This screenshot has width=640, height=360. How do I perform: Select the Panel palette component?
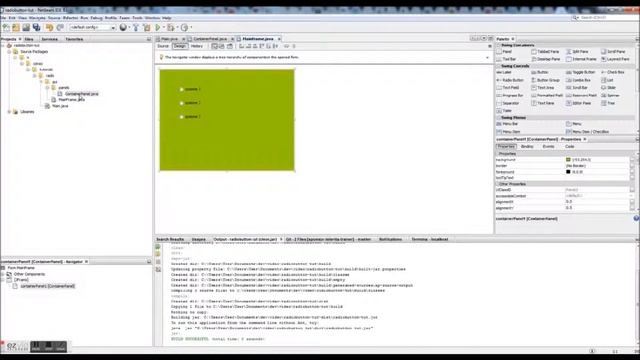pyautogui.click(x=504, y=52)
